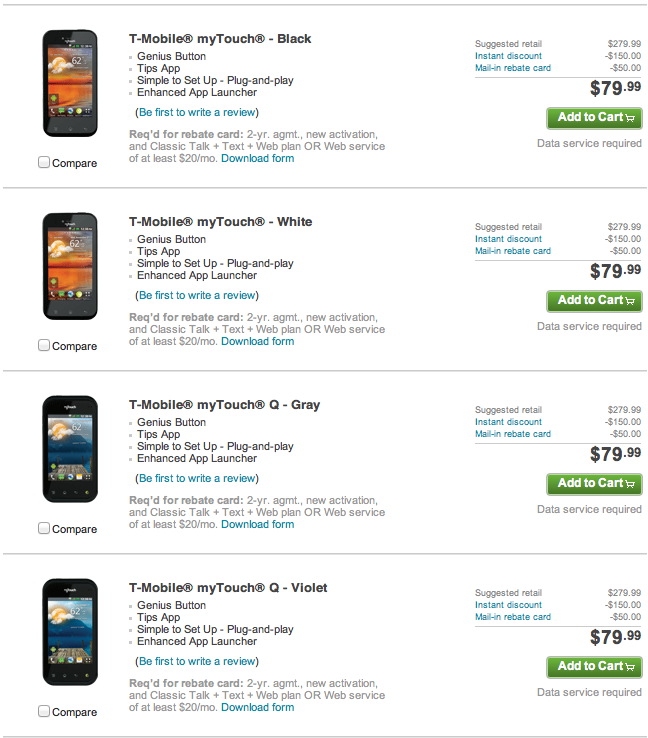Viewport: 648px width, 738px height.
Task: Tick Compare for myTouch Q Violet
Action: (44, 711)
